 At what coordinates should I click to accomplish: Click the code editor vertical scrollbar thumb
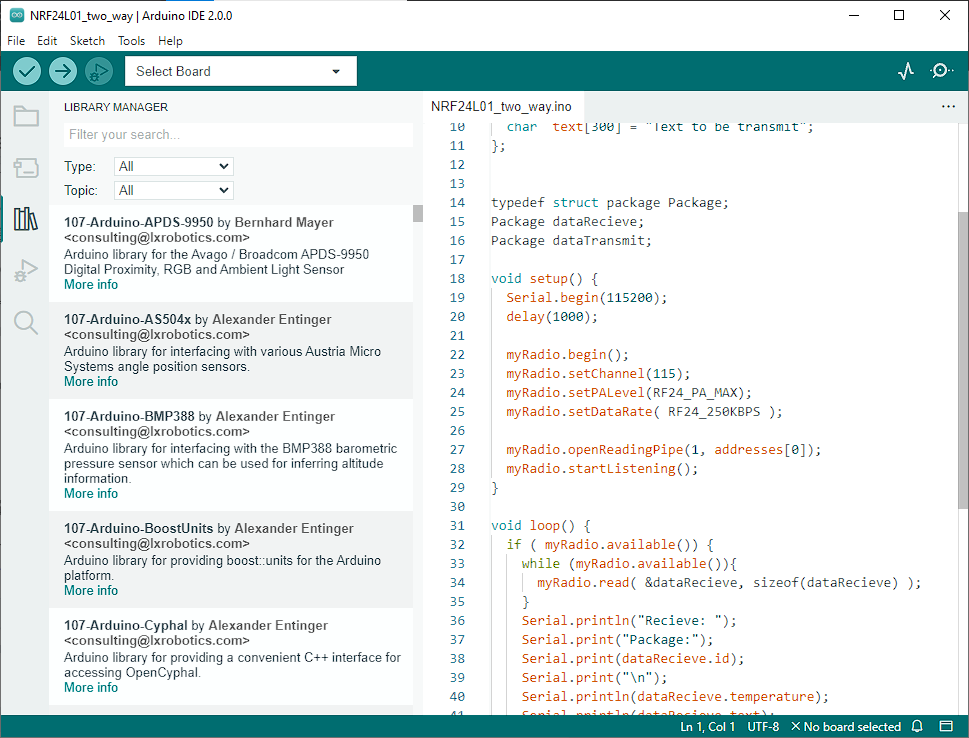coord(963,360)
